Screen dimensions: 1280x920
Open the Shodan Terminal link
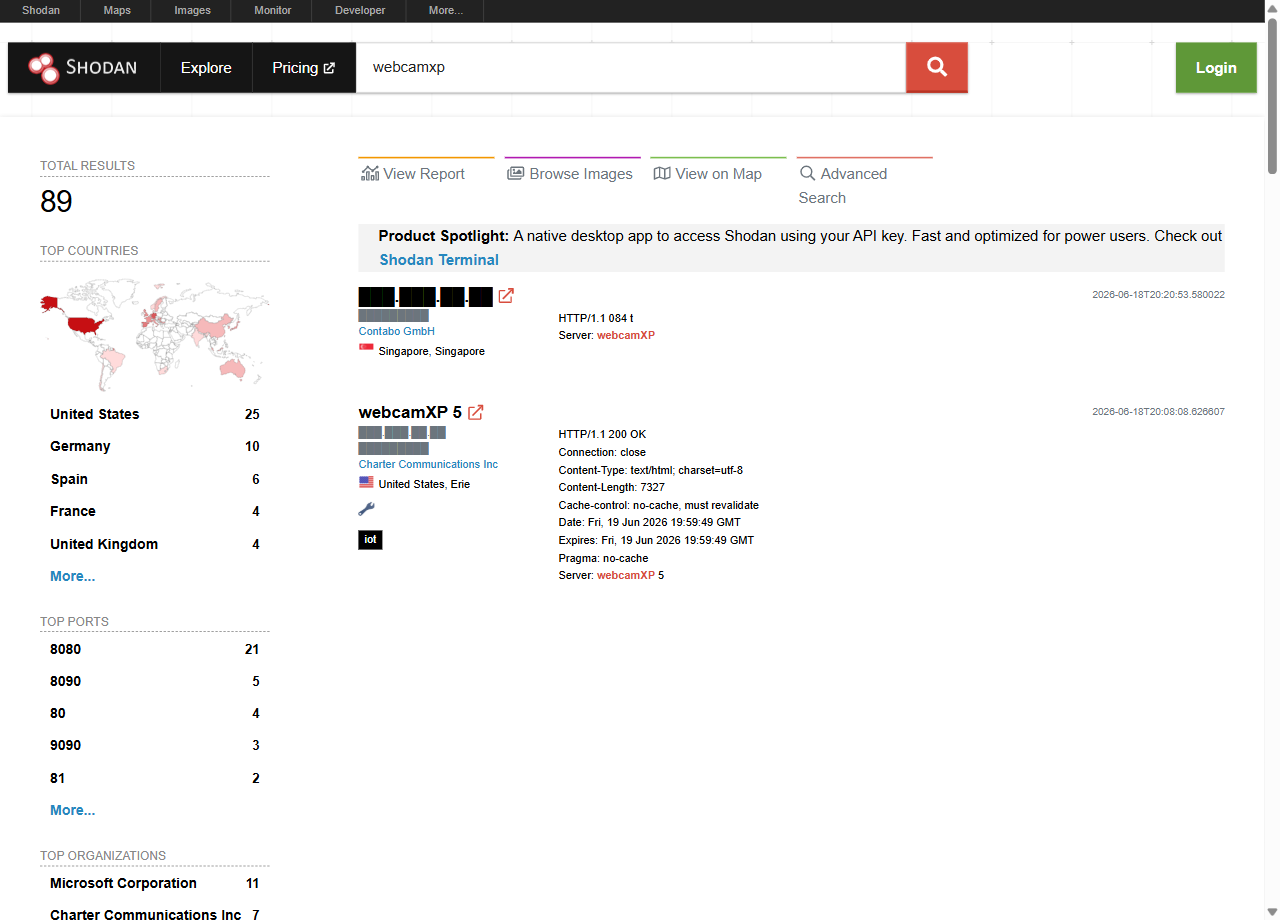click(x=439, y=260)
